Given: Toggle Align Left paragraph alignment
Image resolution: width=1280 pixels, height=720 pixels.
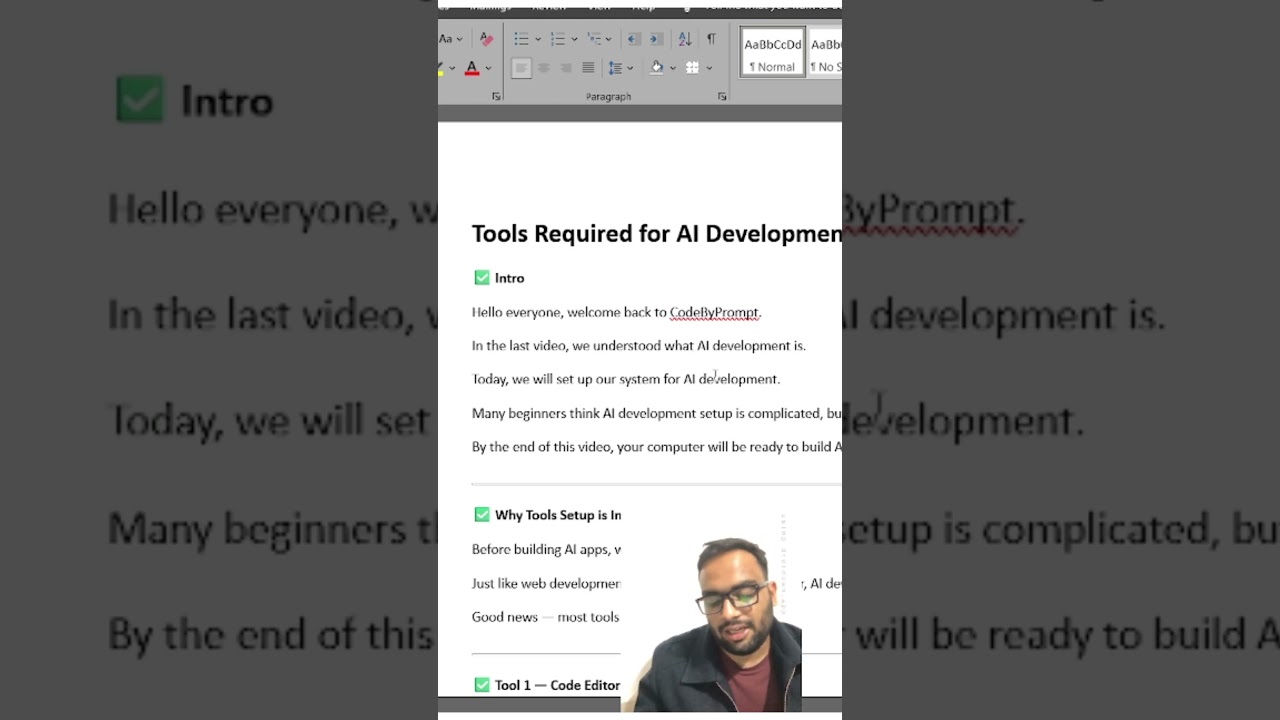Looking at the screenshot, I should point(521,68).
